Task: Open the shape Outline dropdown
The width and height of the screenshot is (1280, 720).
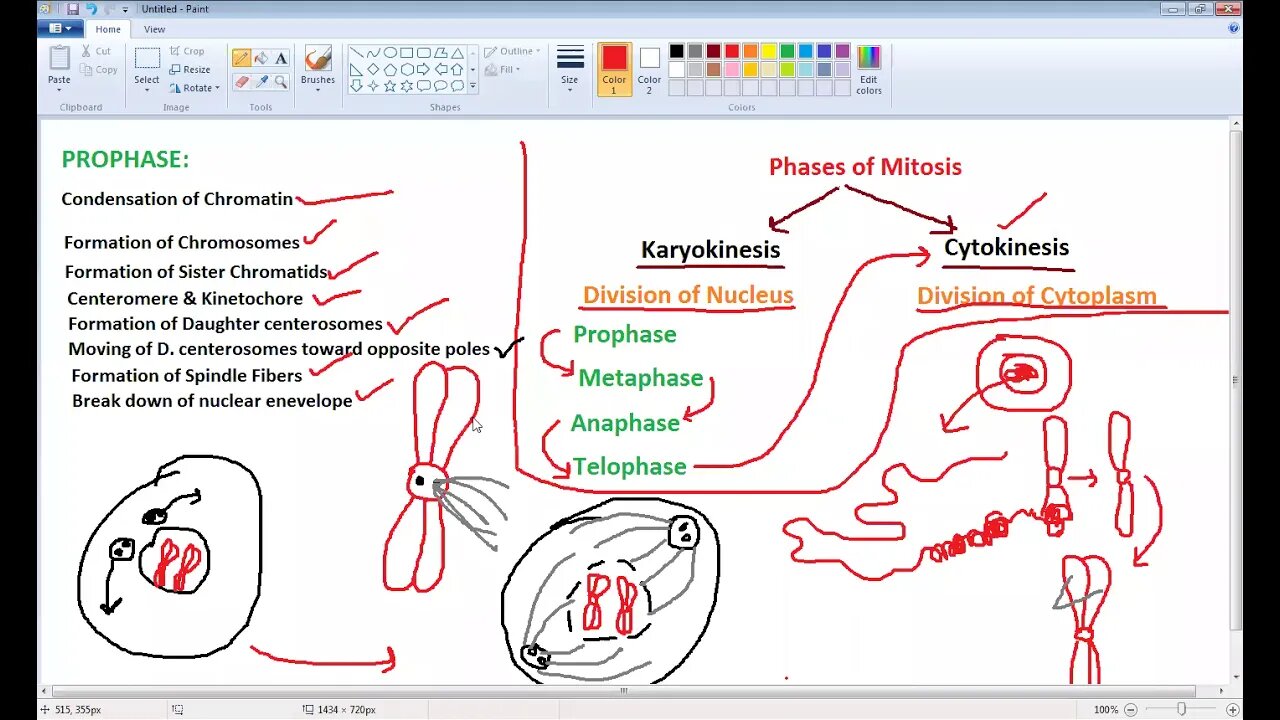Action: tap(512, 51)
